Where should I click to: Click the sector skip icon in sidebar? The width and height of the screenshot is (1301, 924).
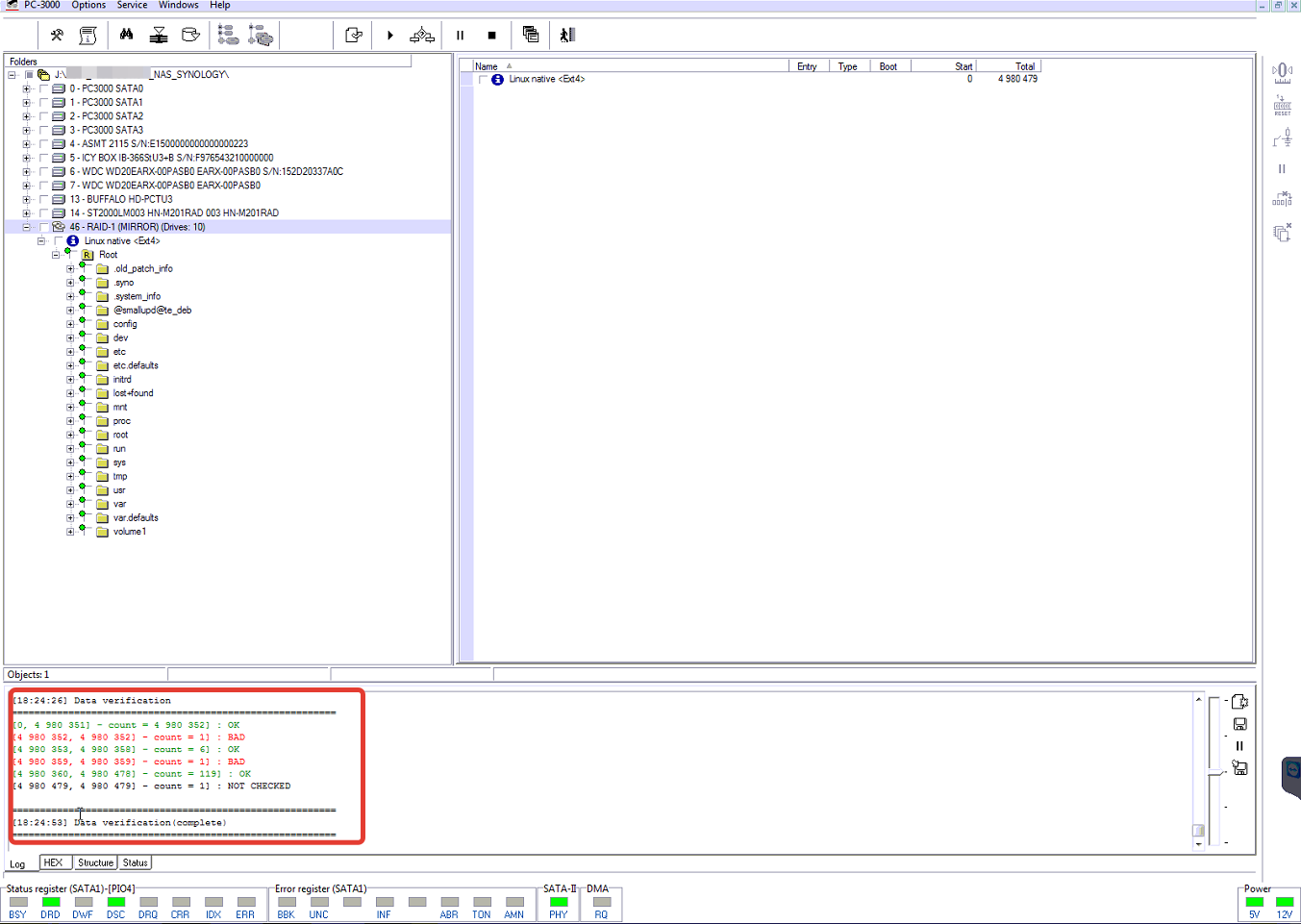tap(1282, 199)
